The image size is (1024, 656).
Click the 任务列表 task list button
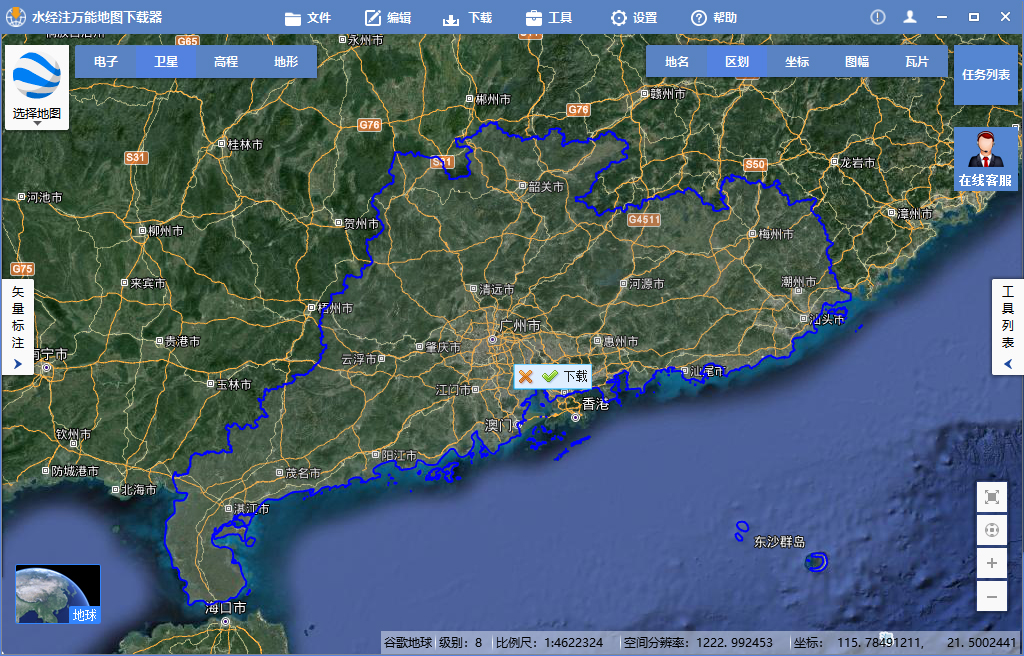click(x=985, y=75)
